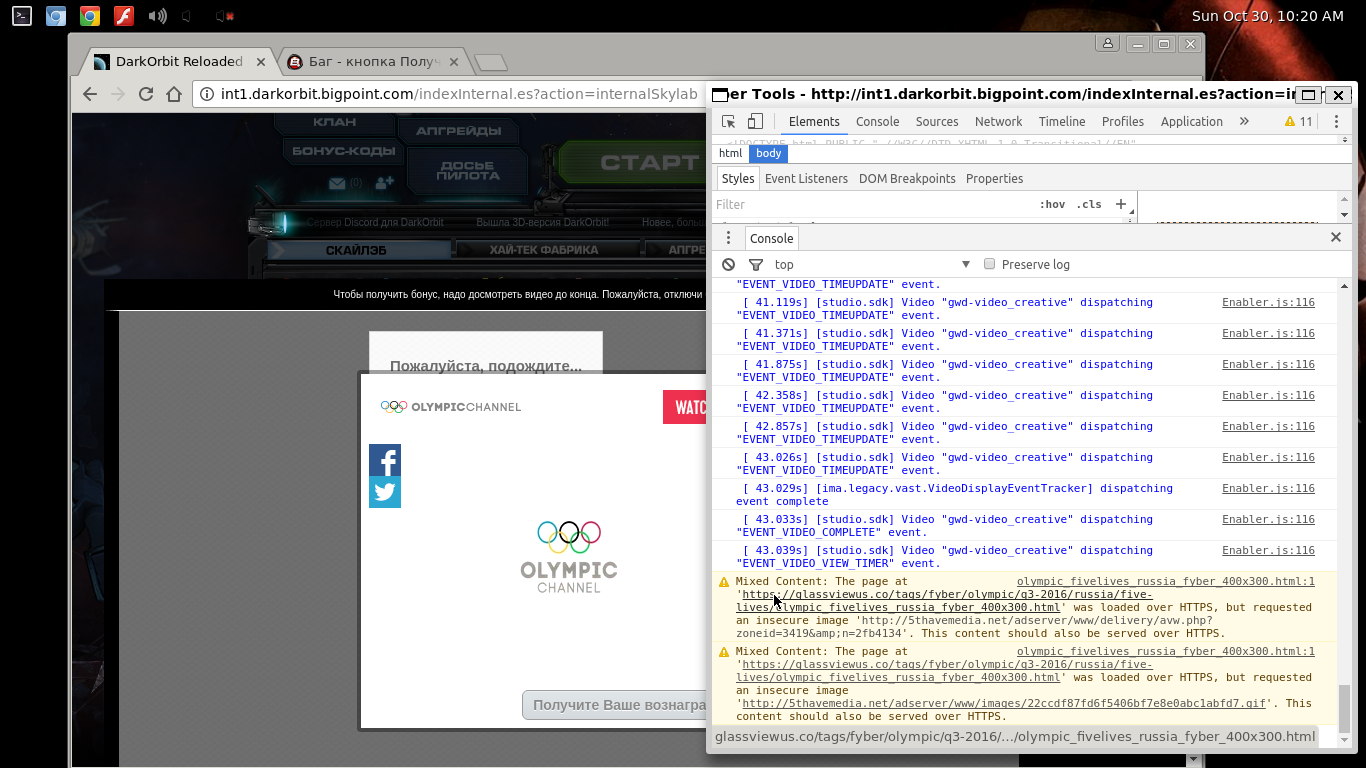Share ad on Facebook icon

point(385,460)
